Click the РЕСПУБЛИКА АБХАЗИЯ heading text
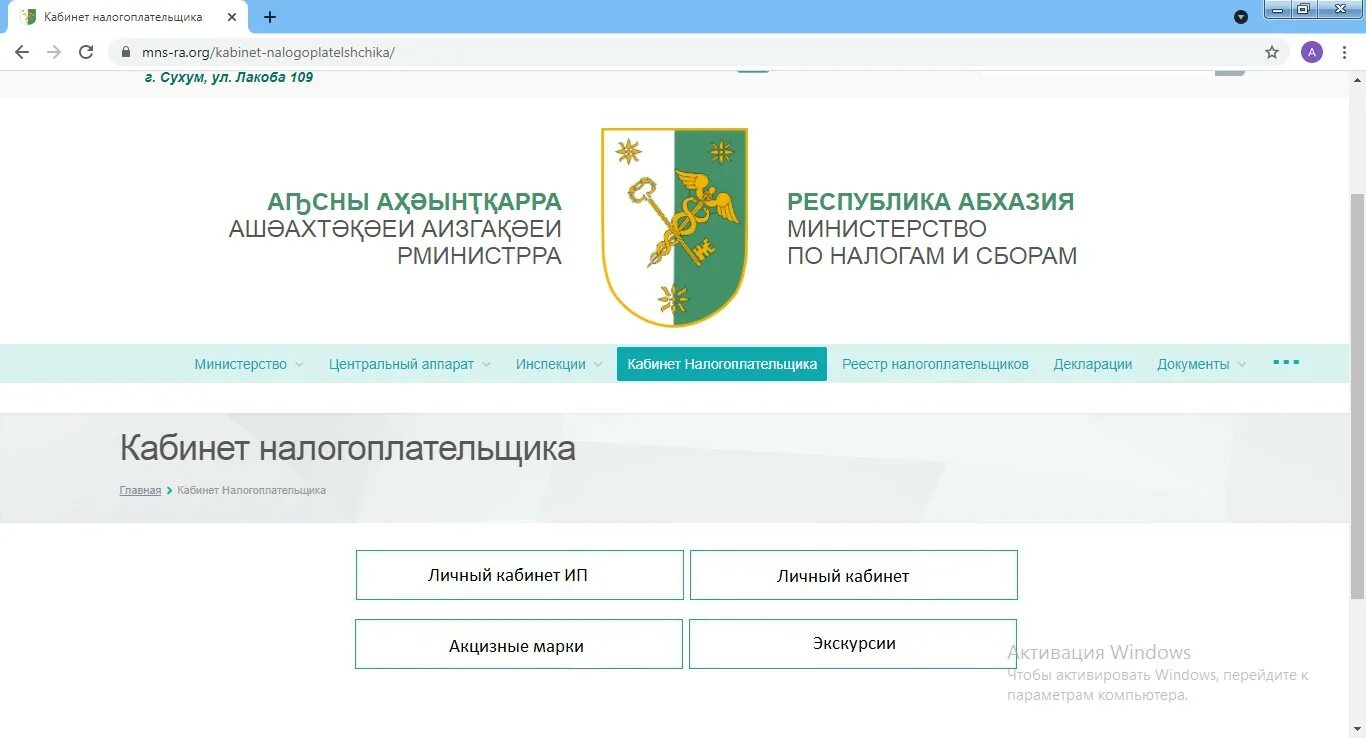Screen dimensions: 1366x738 (x=931, y=202)
